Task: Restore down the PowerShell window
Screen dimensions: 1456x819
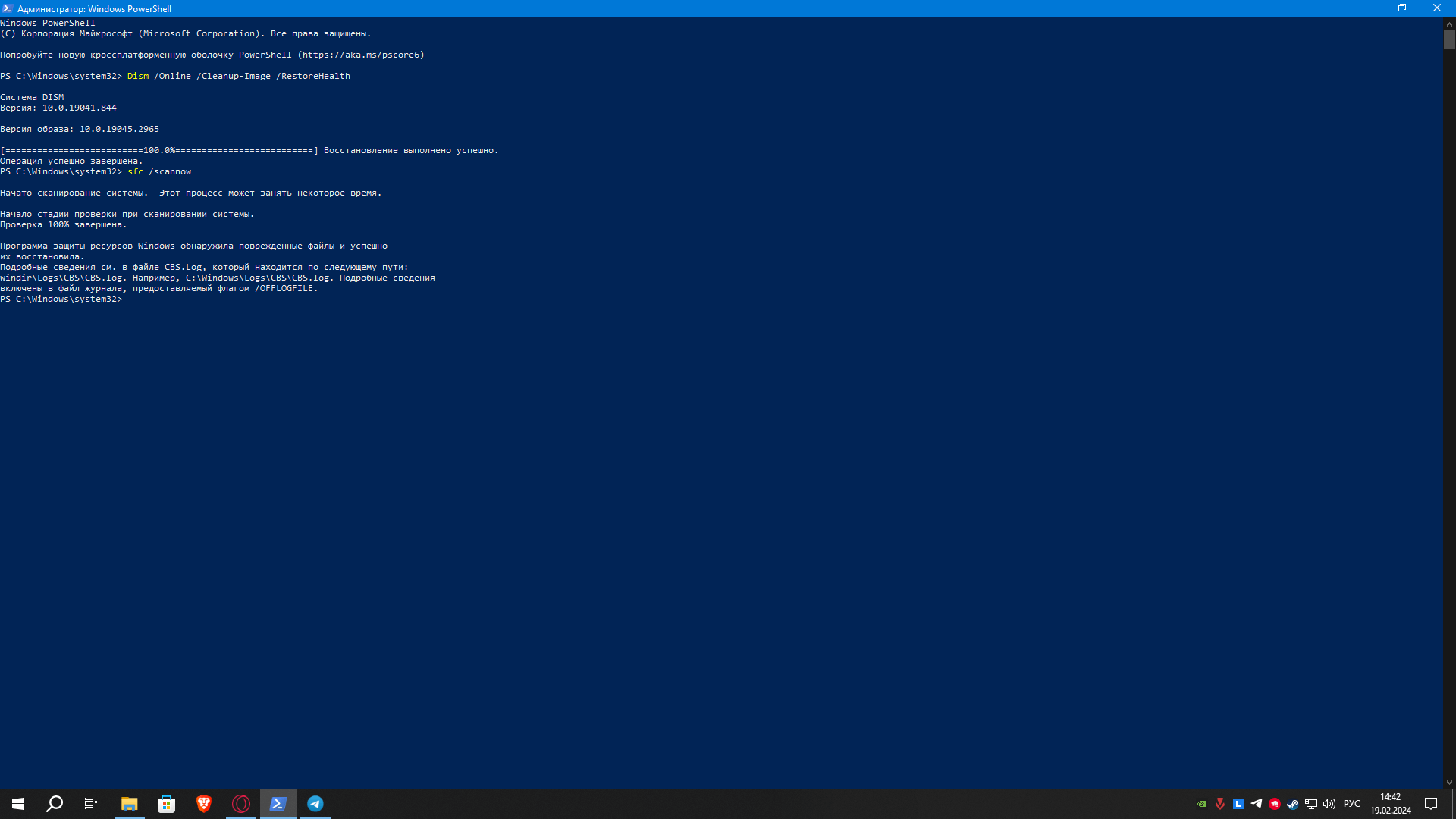Action: (1402, 8)
